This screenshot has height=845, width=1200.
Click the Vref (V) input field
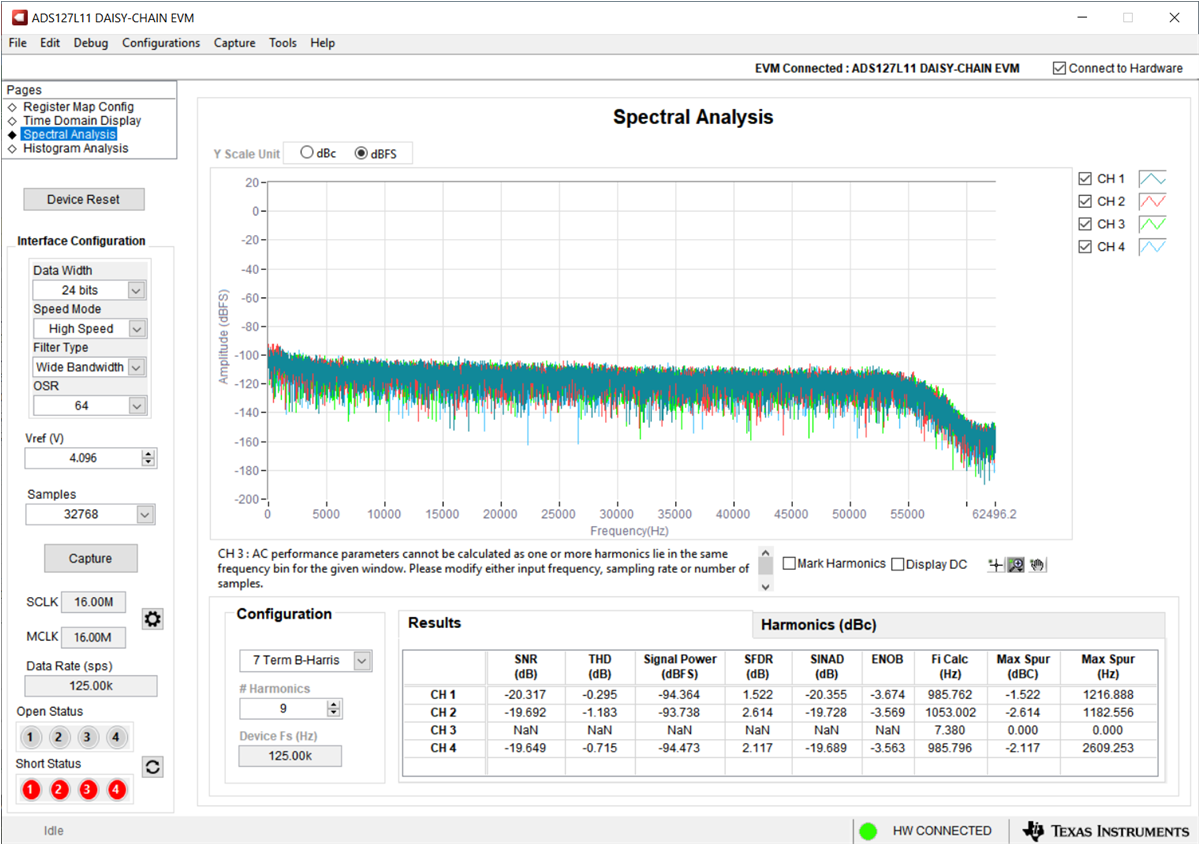[x=82, y=458]
